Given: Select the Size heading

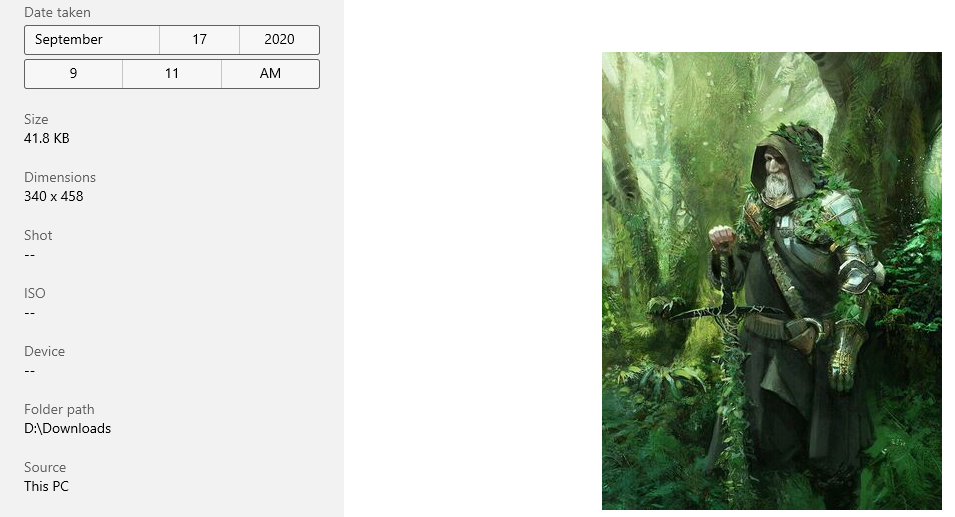Looking at the screenshot, I should coord(36,119).
